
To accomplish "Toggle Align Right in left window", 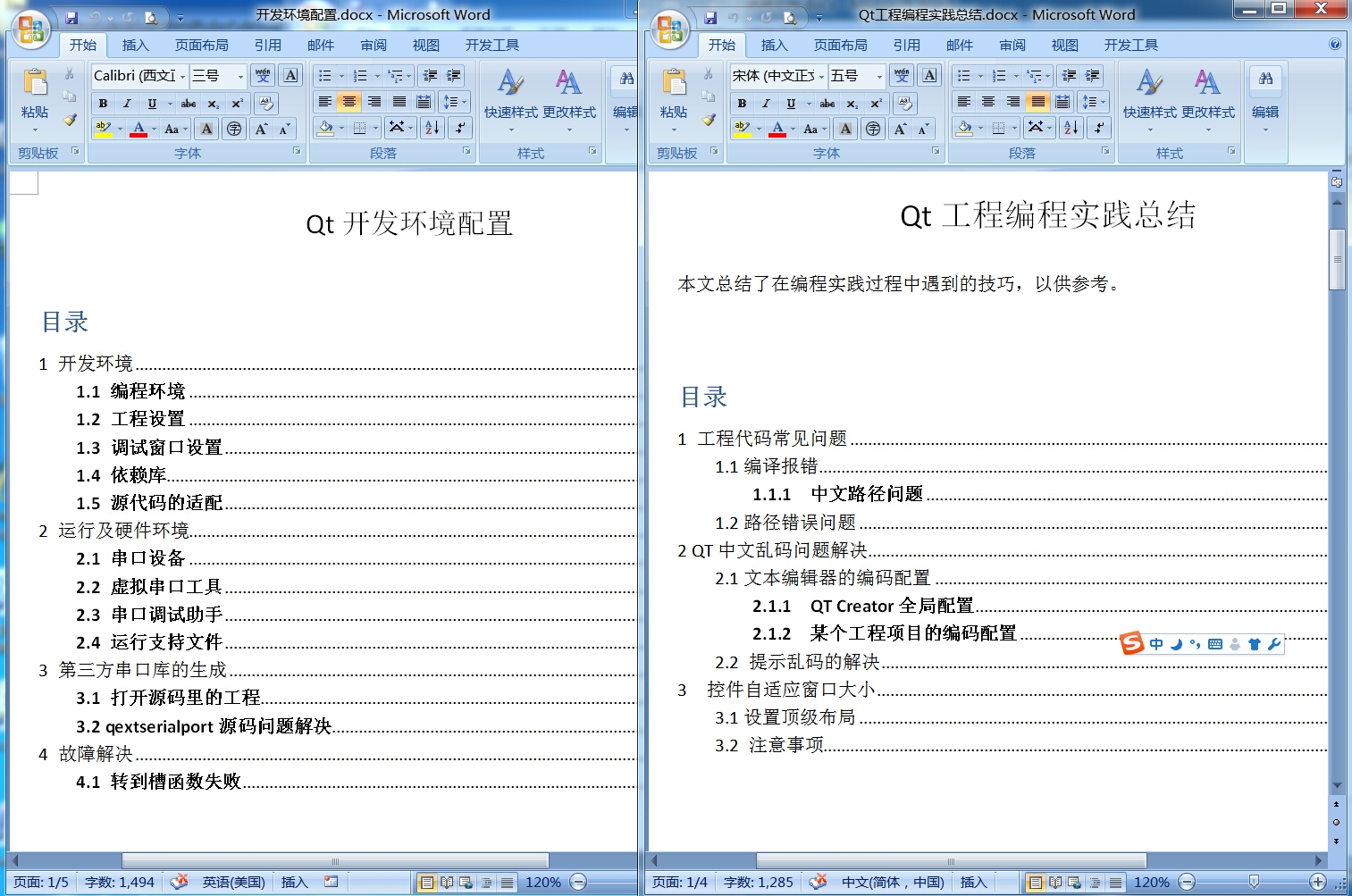I will coord(374,102).
